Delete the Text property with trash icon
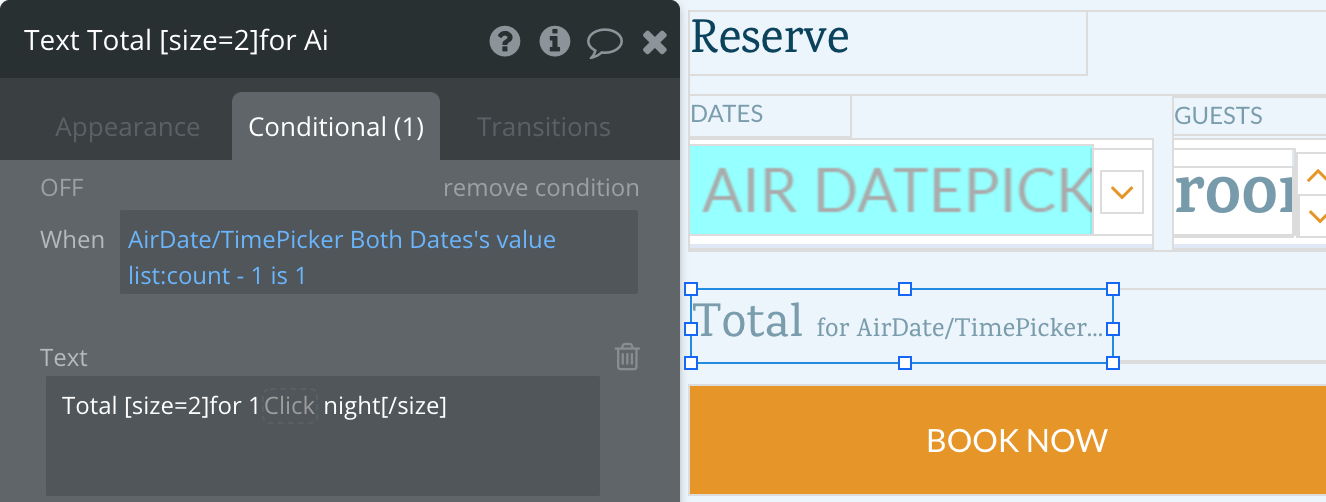The image size is (1326, 502). [627, 357]
